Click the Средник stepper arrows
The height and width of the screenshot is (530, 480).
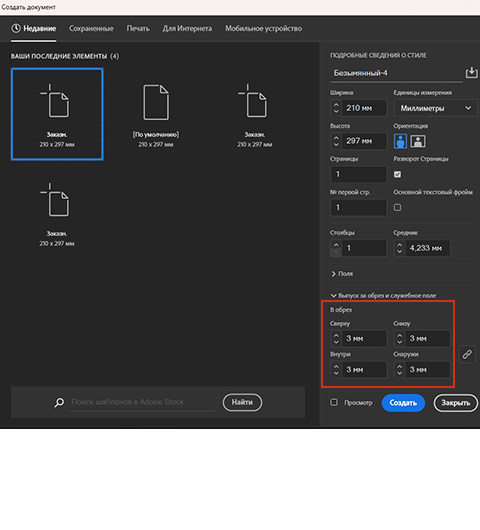point(400,248)
